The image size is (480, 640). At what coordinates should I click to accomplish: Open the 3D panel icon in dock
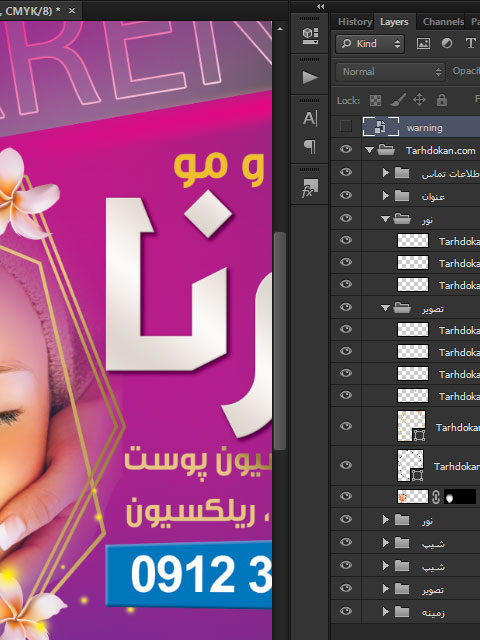tap(310, 36)
